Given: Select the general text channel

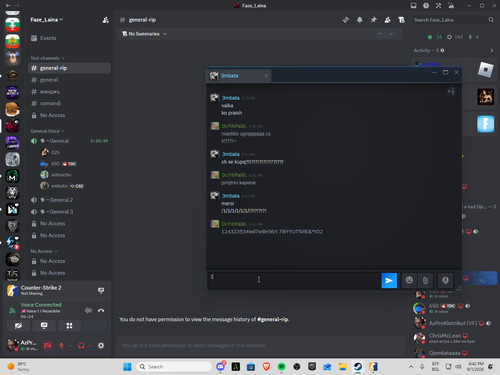Looking at the screenshot, I should [69, 80].
